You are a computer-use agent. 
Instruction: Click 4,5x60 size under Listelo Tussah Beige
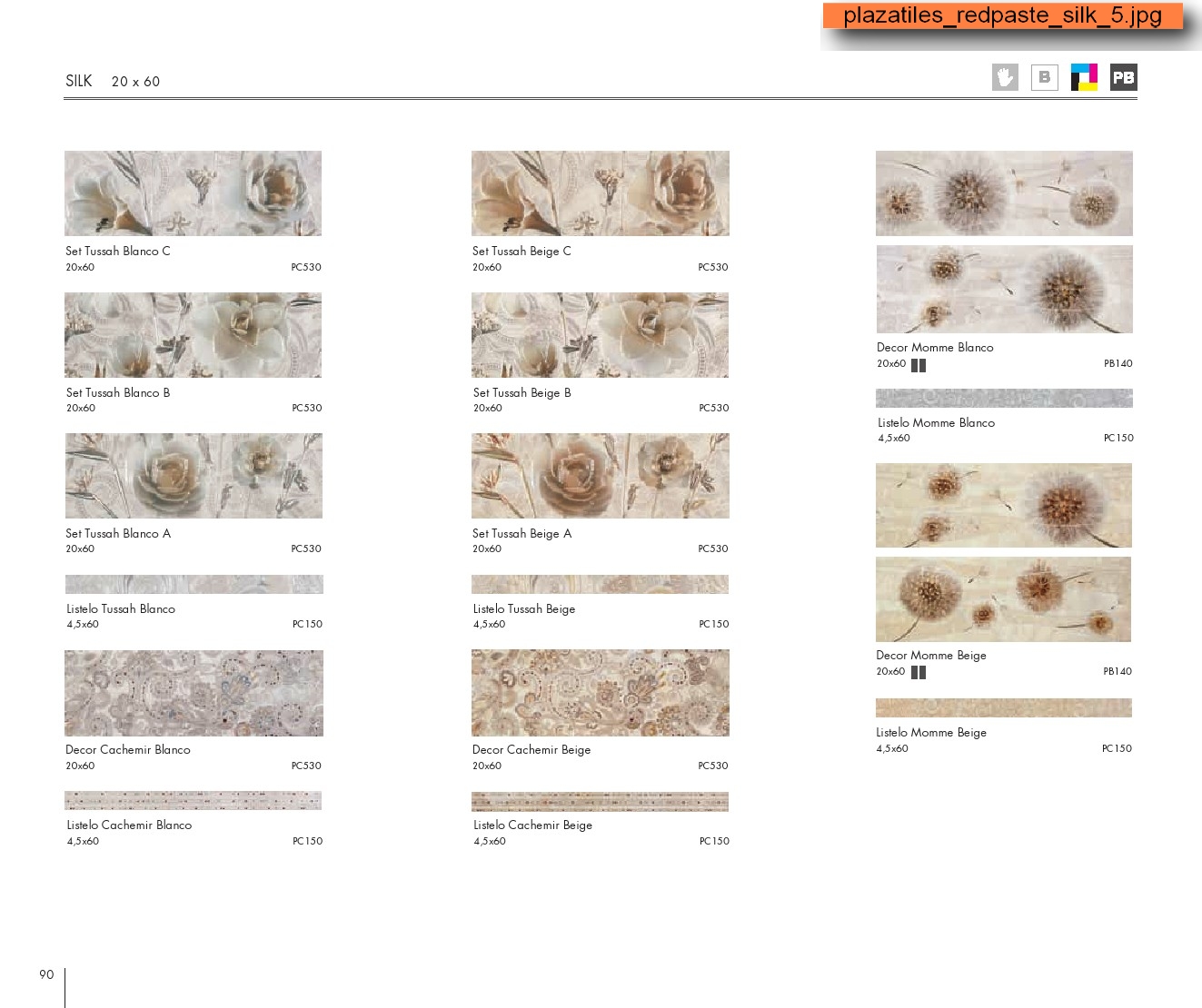click(x=489, y=625)
